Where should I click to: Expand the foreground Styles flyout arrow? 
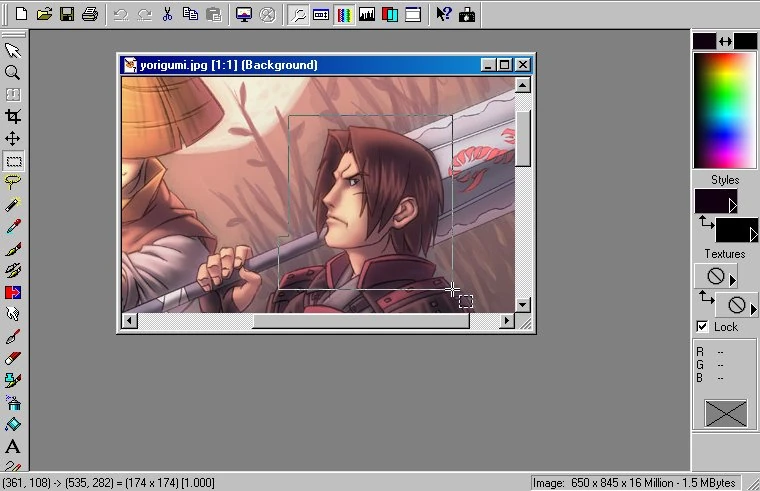coord(732,205)
